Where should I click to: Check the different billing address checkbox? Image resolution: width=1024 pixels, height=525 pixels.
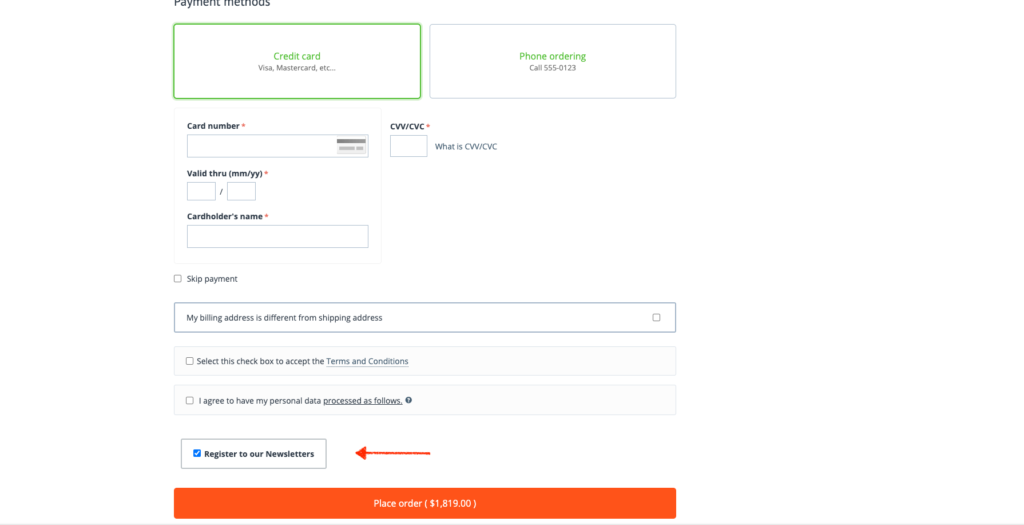[x=656, y=318]
